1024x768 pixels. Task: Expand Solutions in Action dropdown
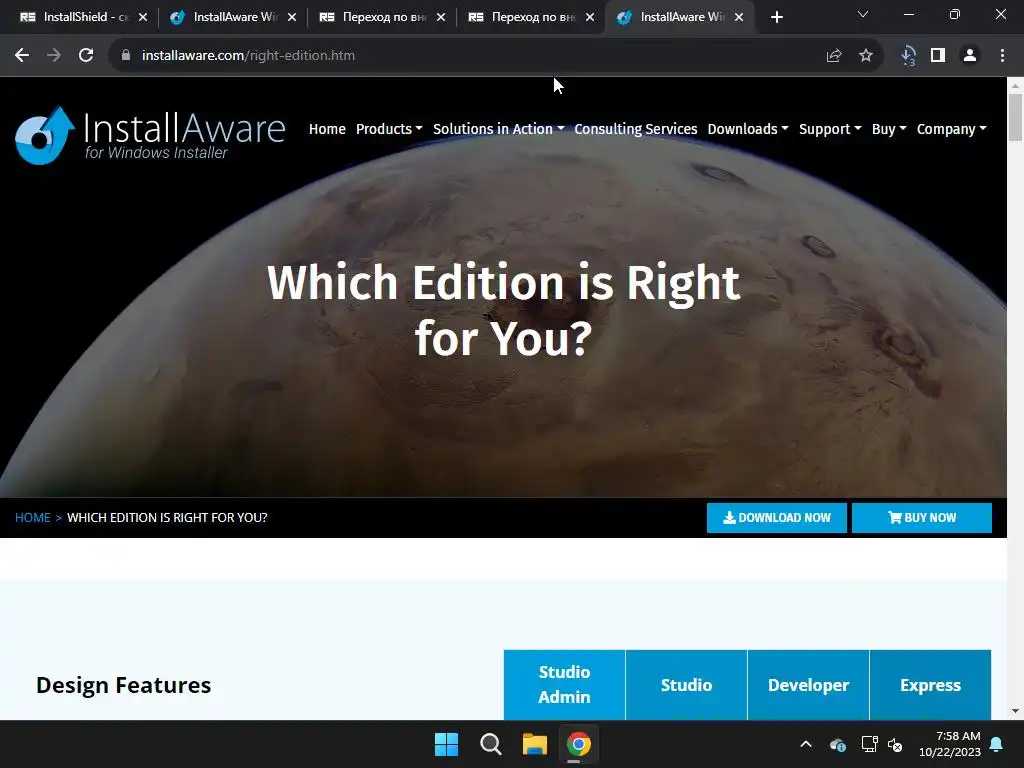click(498, 129)
